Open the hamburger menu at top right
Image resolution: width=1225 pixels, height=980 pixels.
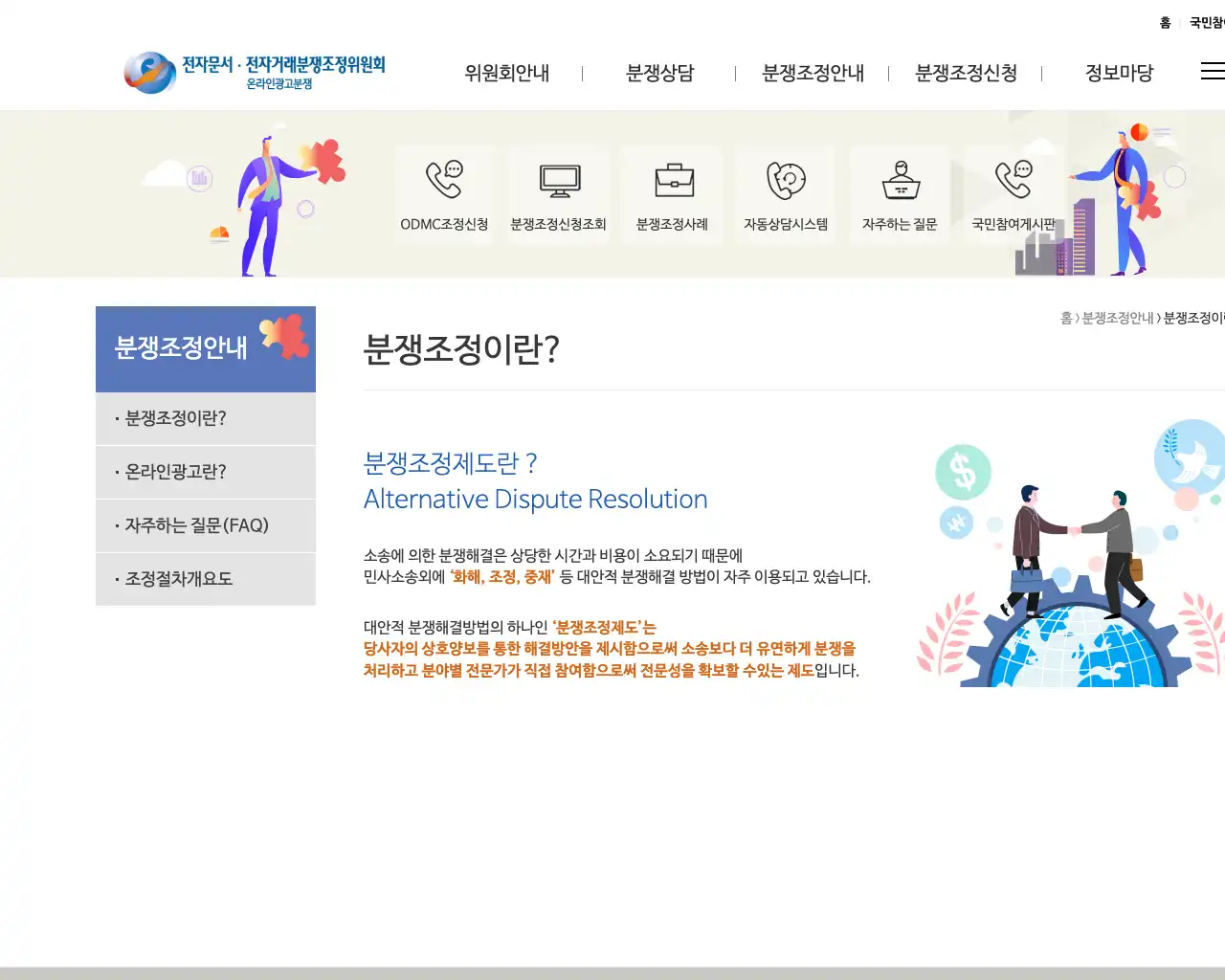(1212, 71)
